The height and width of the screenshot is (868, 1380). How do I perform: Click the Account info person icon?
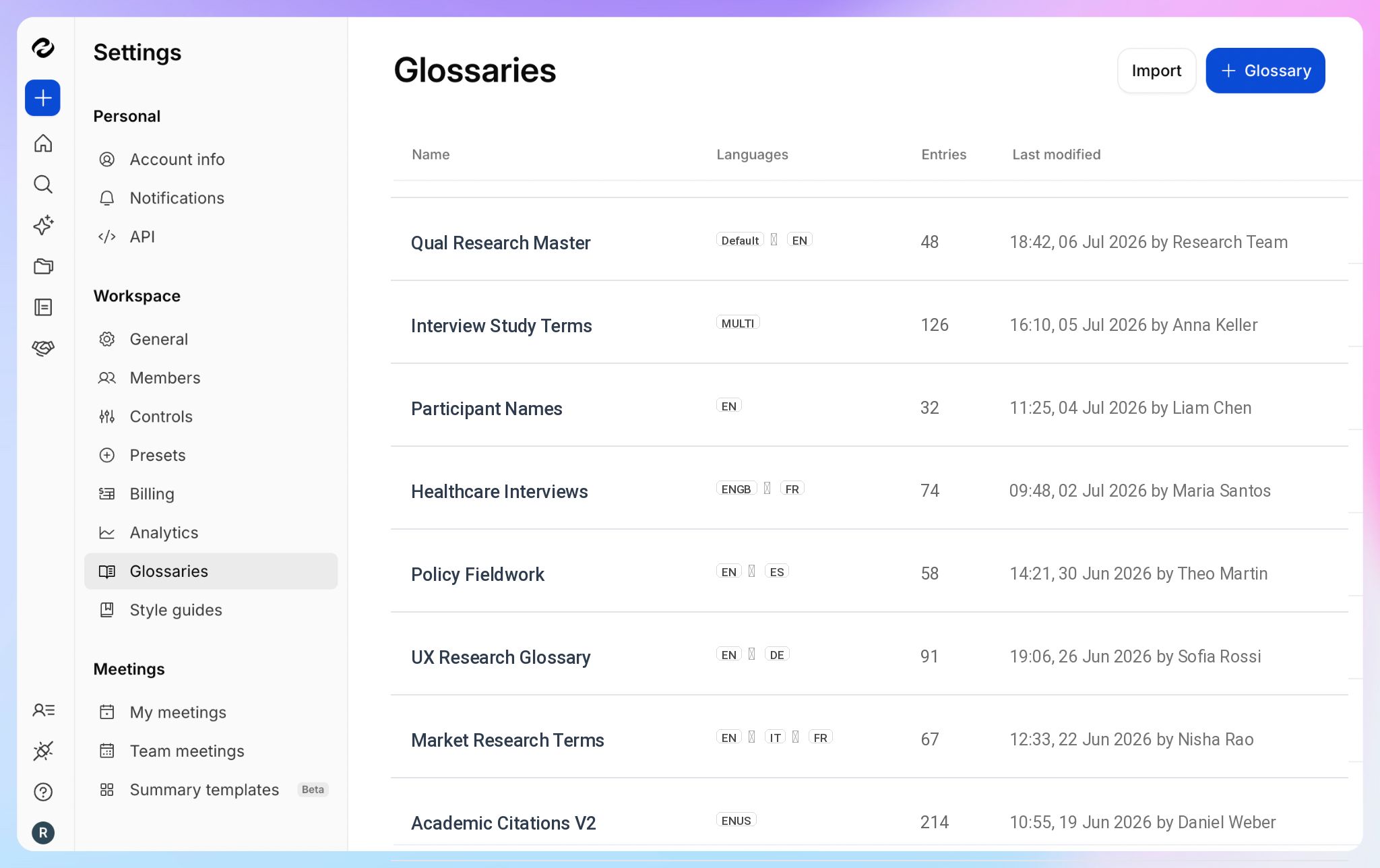[107, 160]
